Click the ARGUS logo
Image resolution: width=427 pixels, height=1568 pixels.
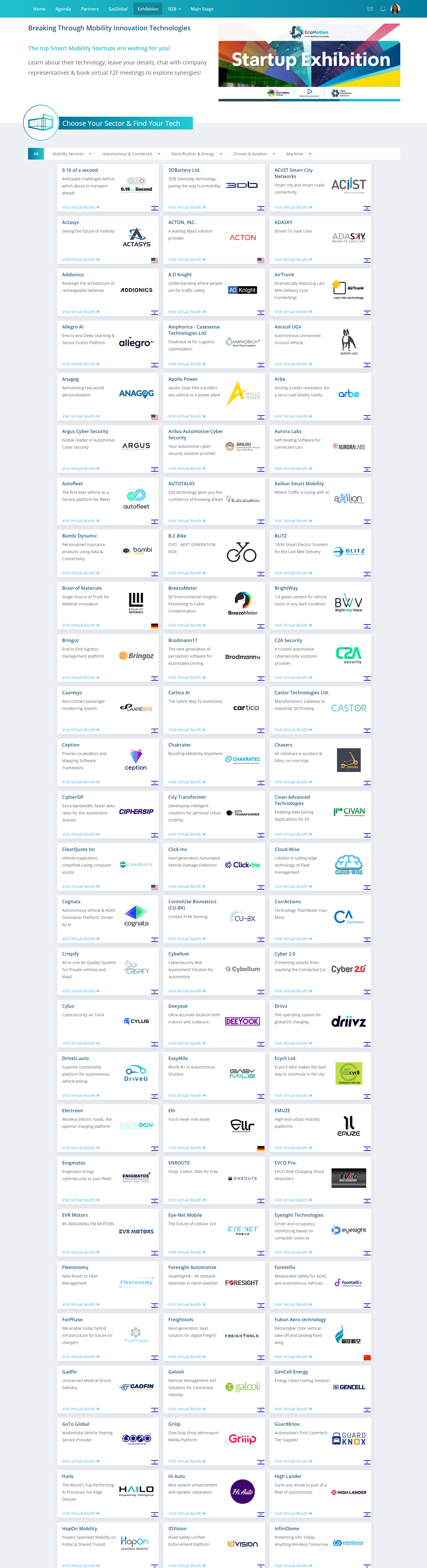136,446
